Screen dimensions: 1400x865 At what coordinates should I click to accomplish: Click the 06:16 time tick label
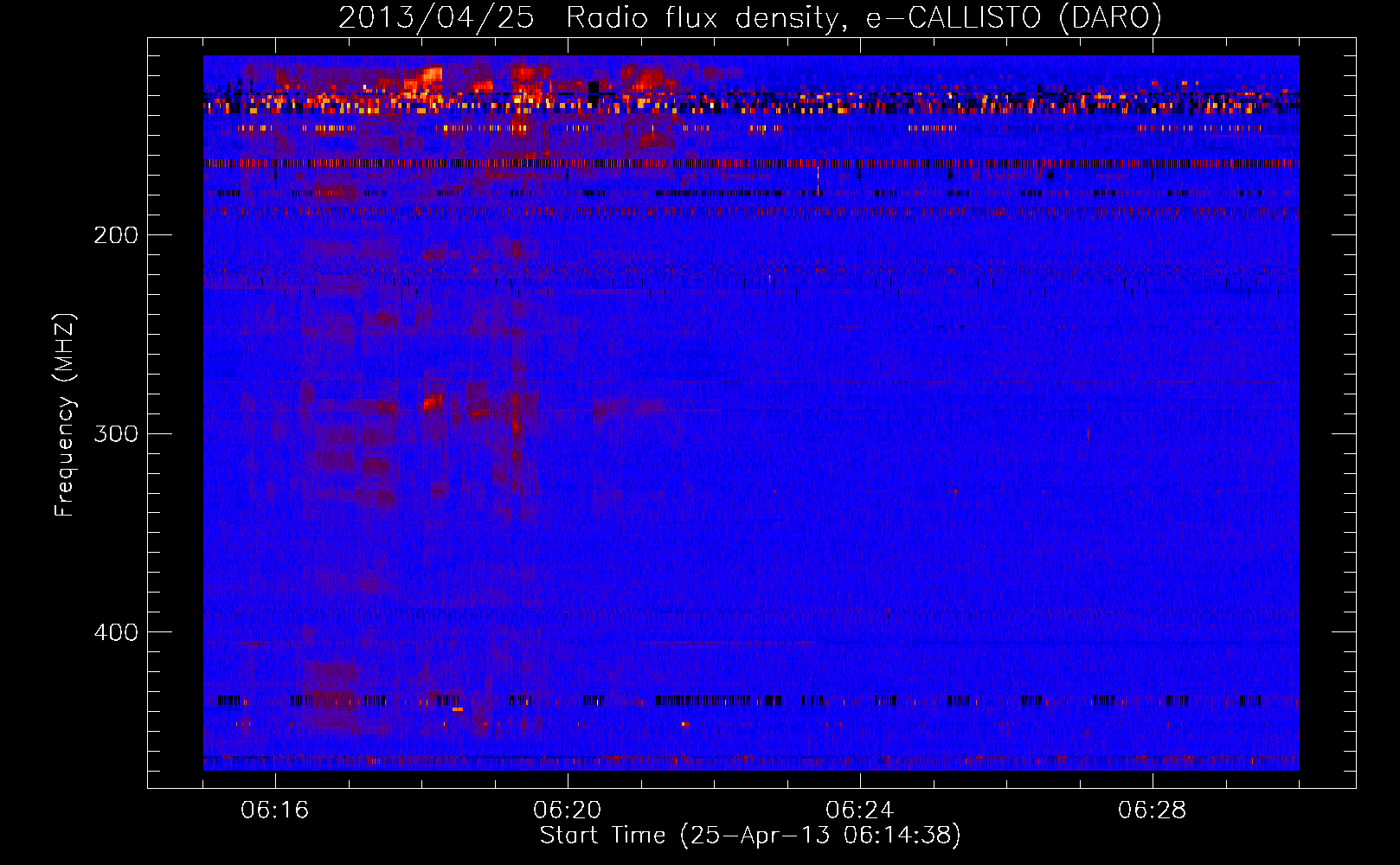click(x=275, y=811)
